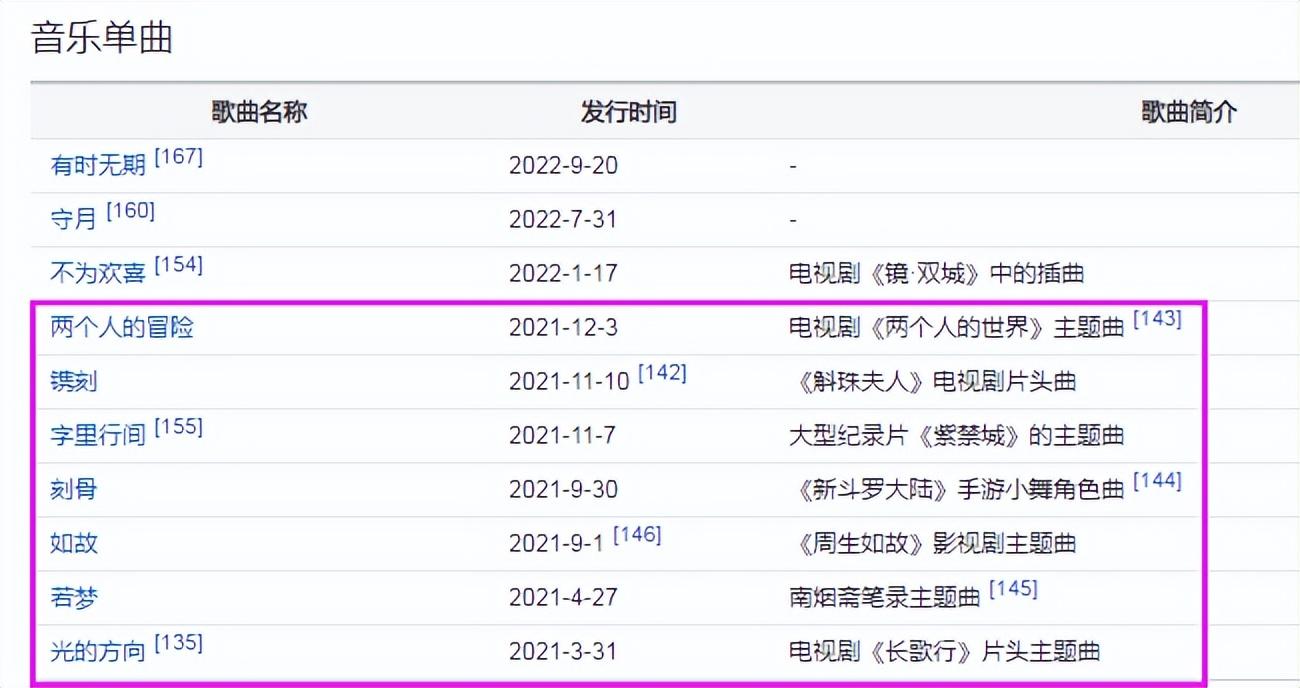Click reference [154] next to 不为欢喜
This screenshot has height=688, width=1300.
pyautogui.click(x=178, y=265)
